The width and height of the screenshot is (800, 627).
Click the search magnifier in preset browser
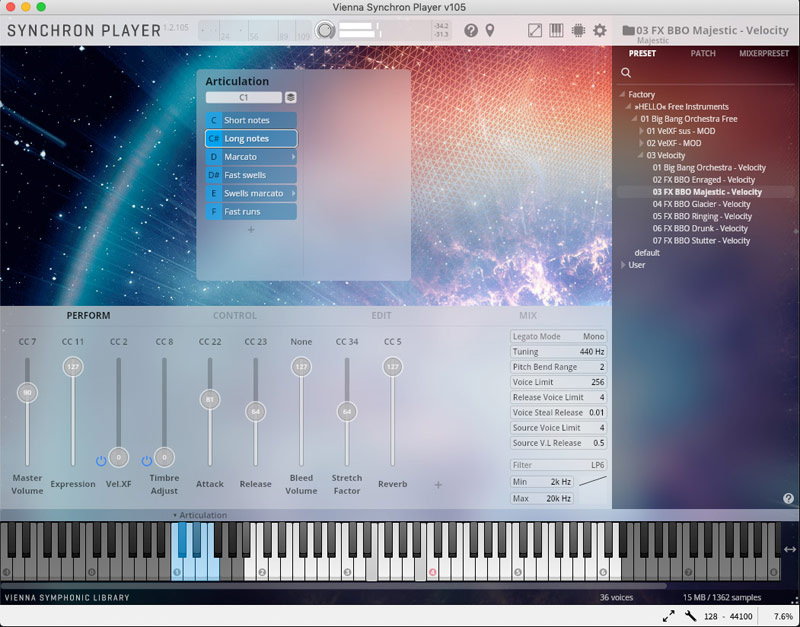tap(626, 73)
